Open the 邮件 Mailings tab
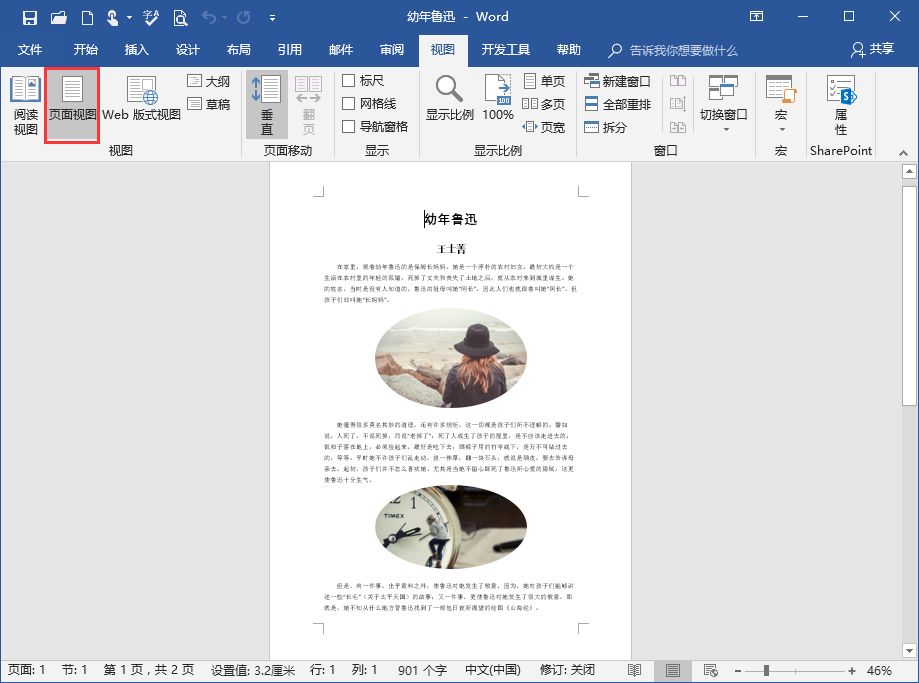Viewport: 919px width, 683px height. pos(341,50)
